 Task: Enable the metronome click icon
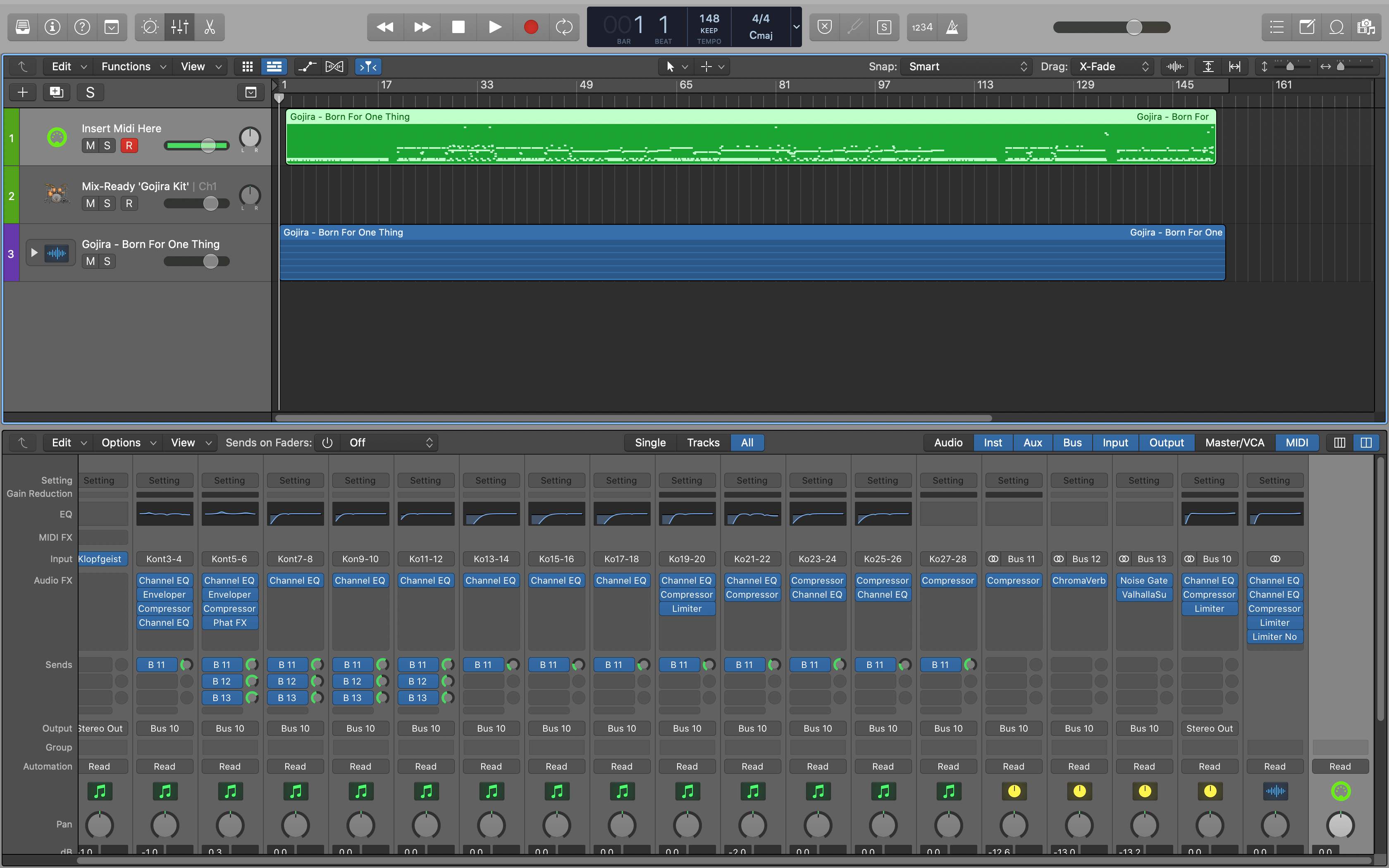[x=952, y=27]
